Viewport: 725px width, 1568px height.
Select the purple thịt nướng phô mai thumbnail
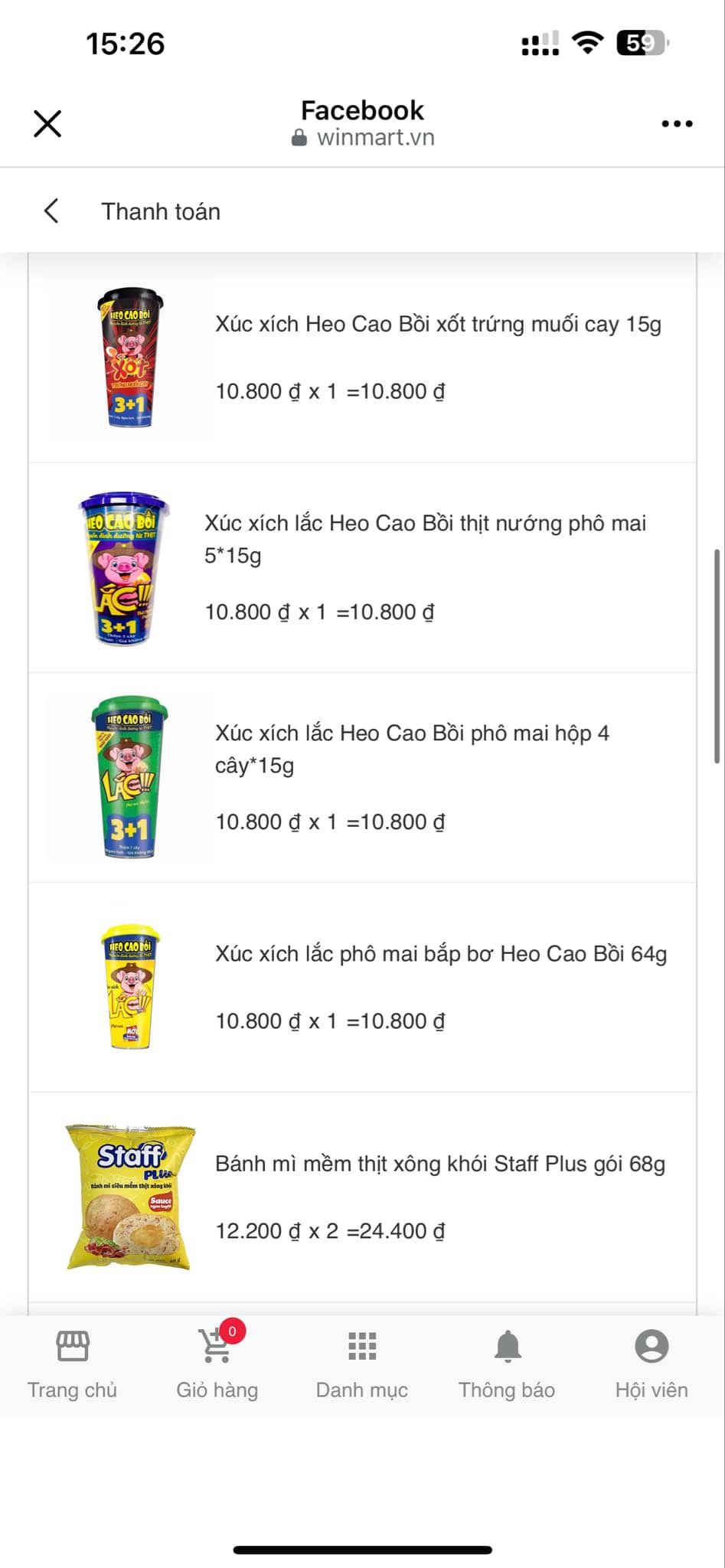coord(122,568)
